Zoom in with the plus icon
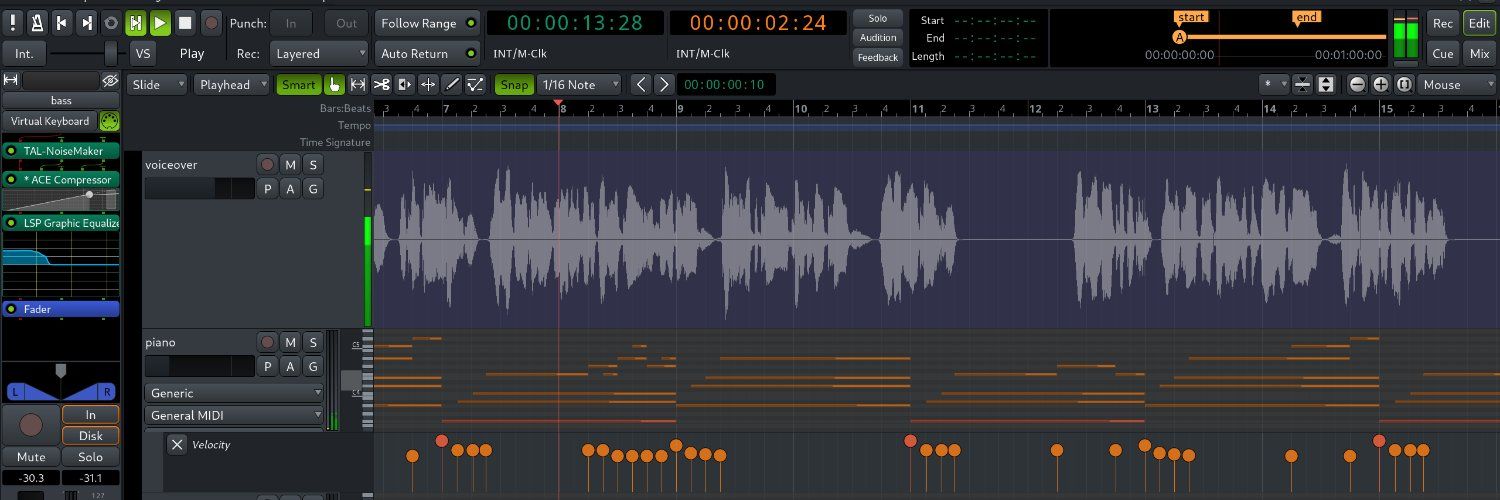 click(1380, 85)
